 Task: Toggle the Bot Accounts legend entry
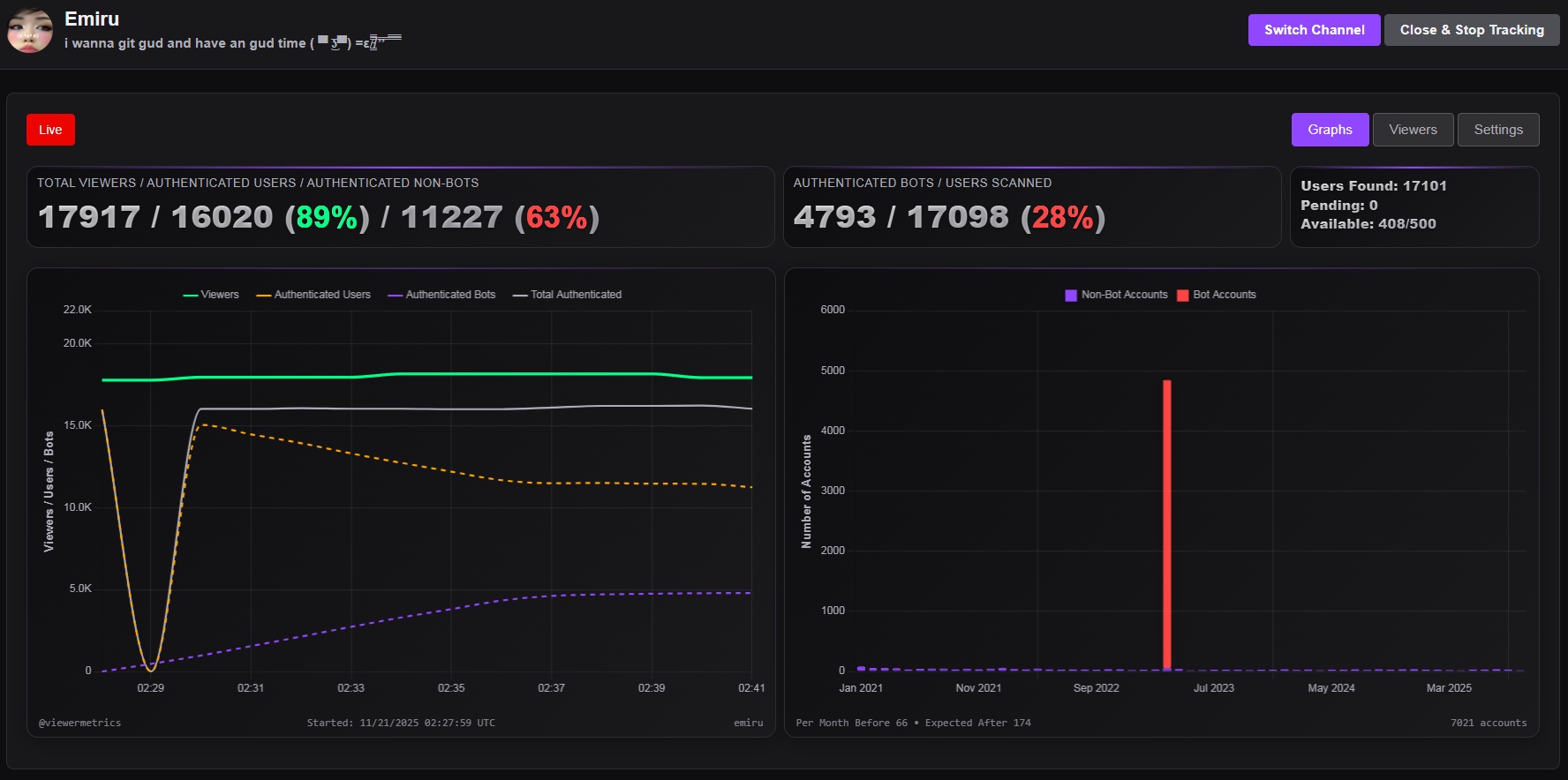pos(1217,295)
